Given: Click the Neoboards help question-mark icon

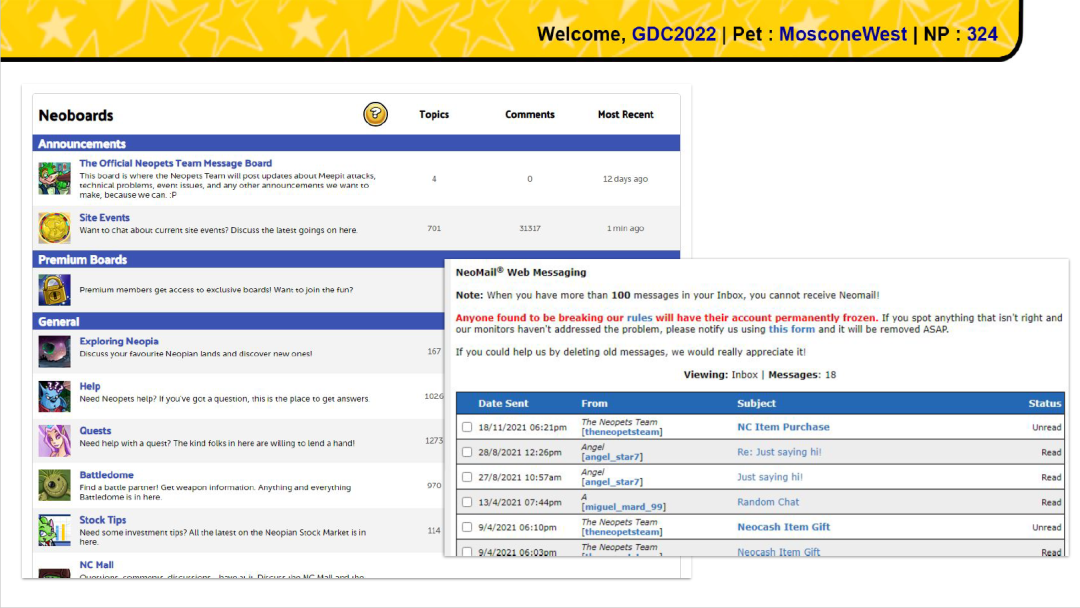Looking at the screenshot, I should 375,114.
